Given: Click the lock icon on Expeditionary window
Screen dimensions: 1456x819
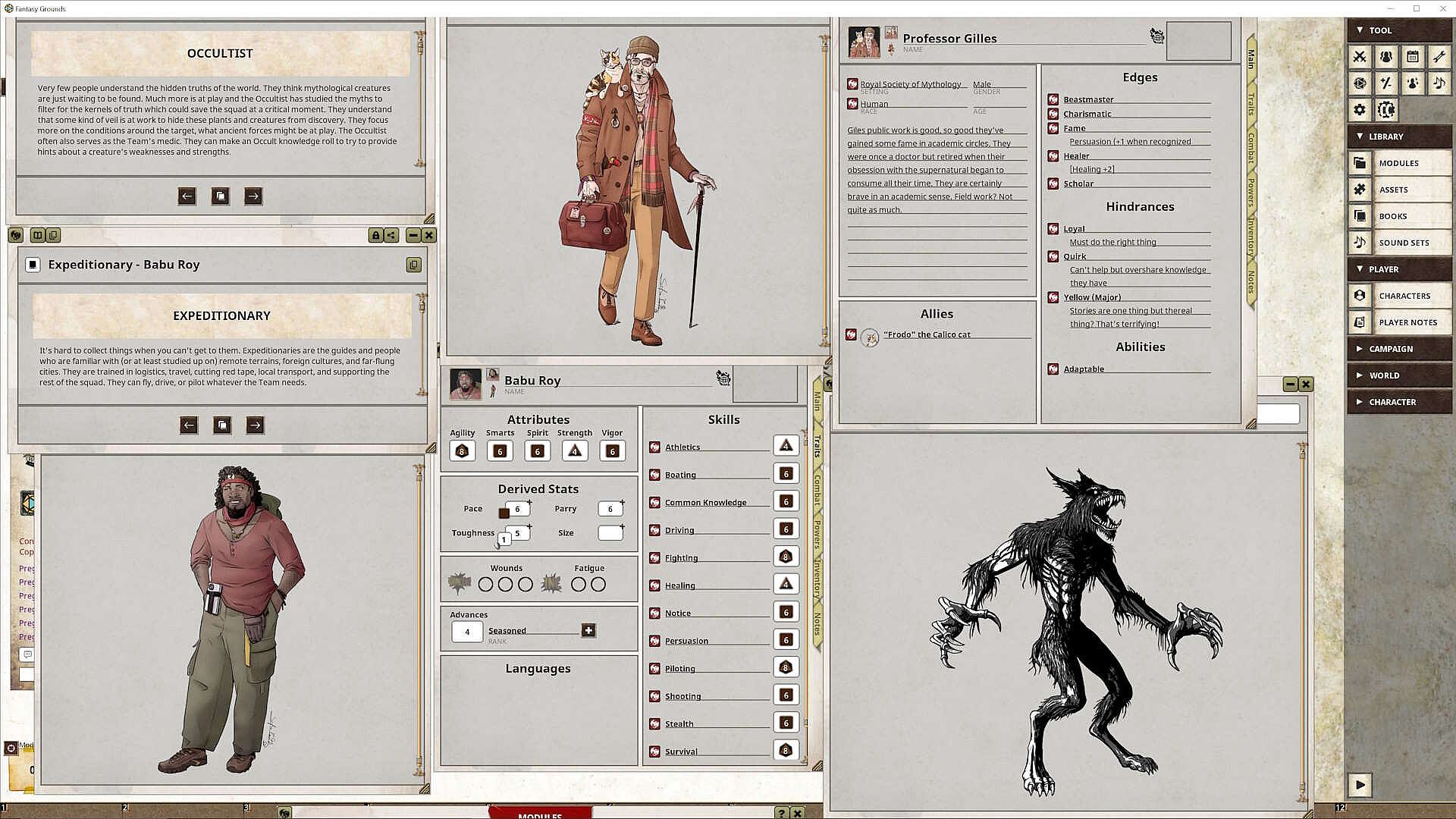Looking at the screenshot, I should pos(375,236).
